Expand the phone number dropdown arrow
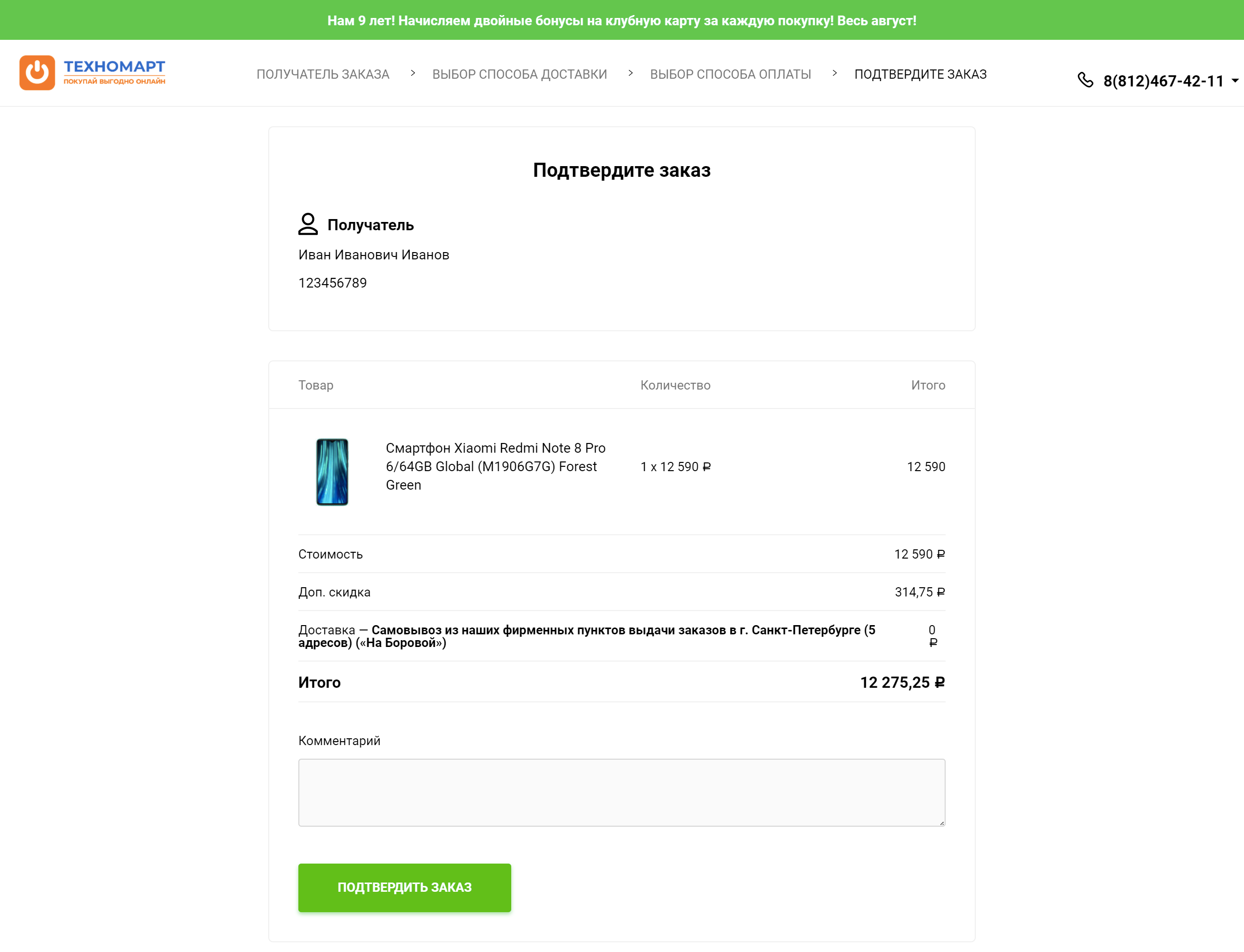Screen dimensions: 1244x952 tap(1235, 81)
